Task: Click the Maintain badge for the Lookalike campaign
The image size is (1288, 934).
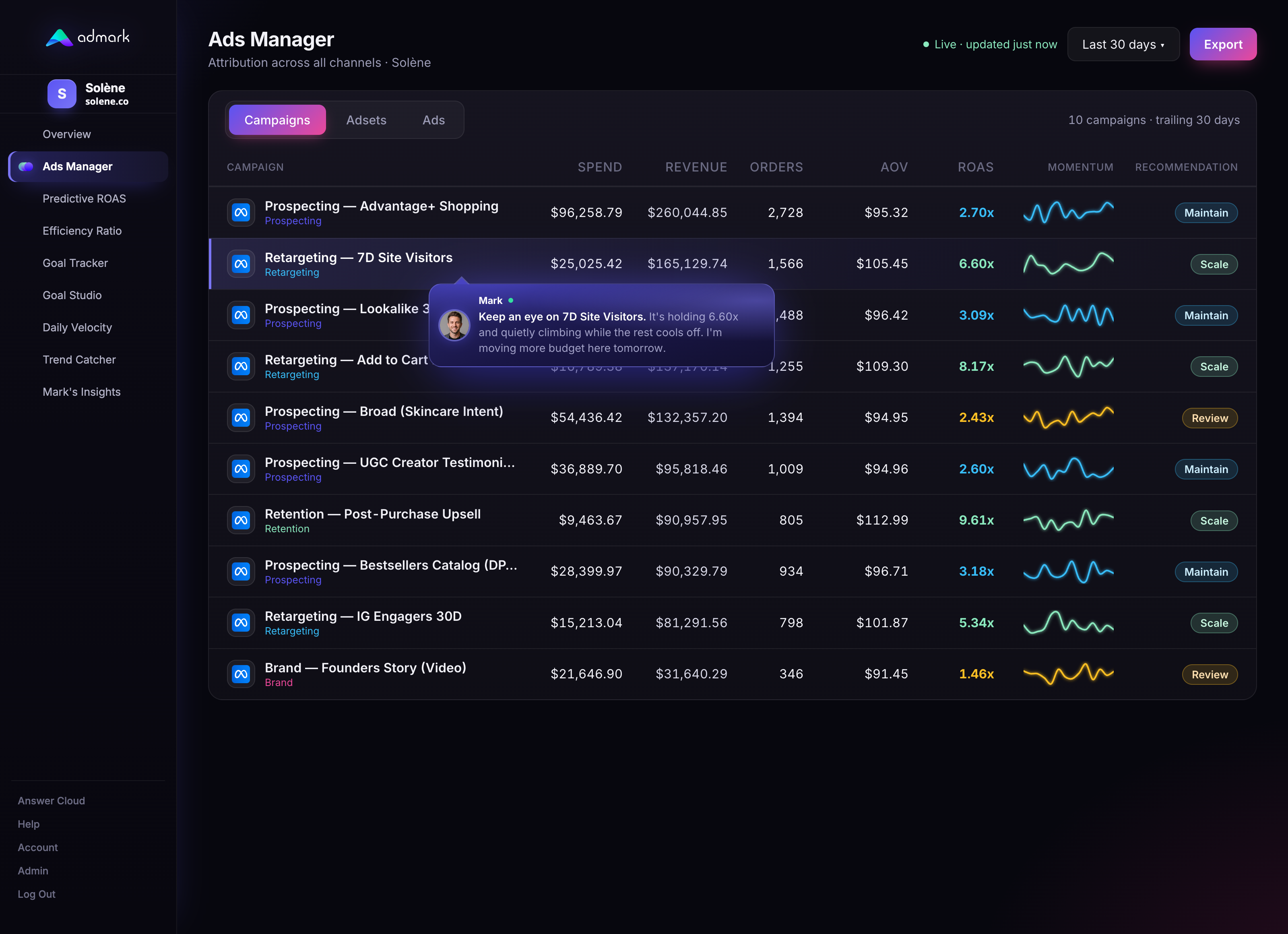Action: point(1205,315)
